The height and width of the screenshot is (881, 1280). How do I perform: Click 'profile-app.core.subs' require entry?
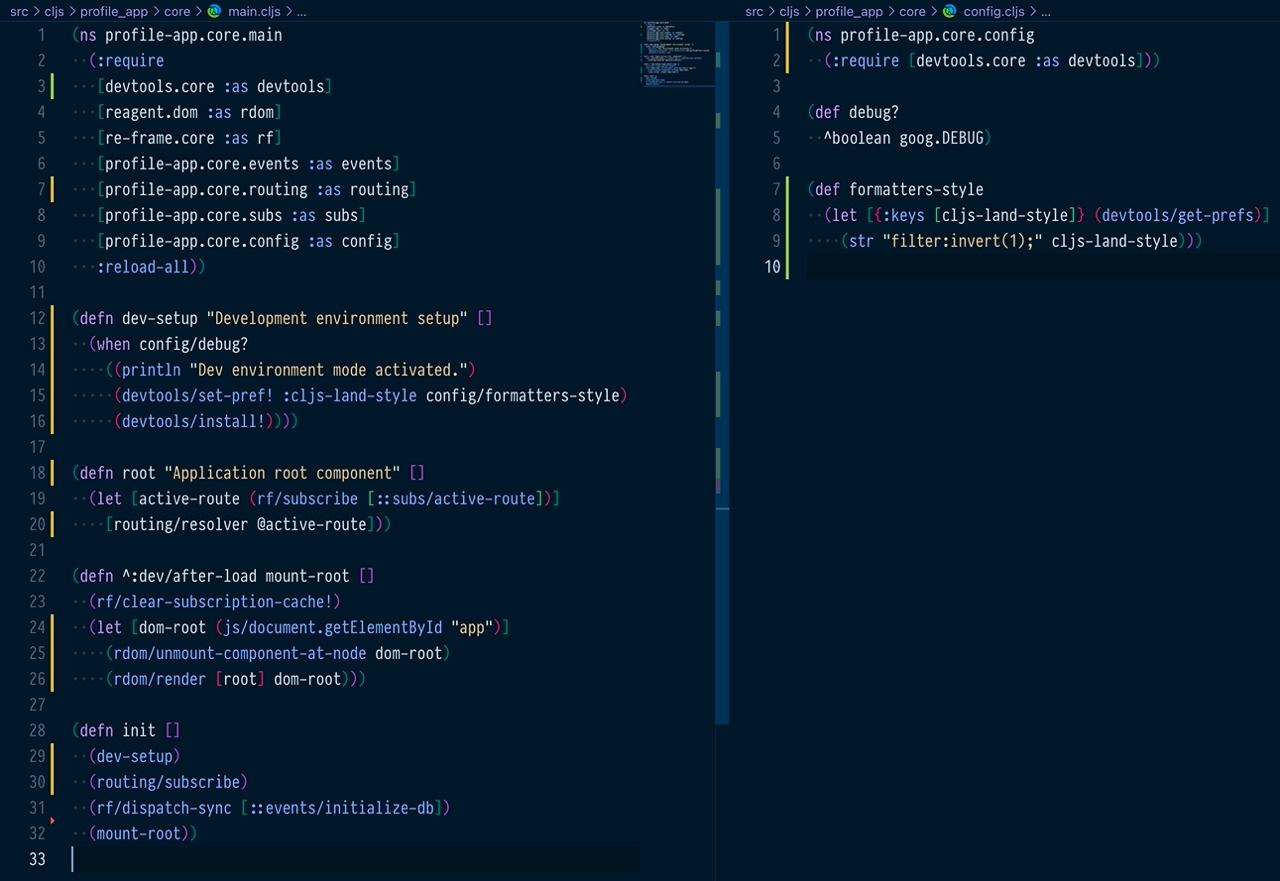(x=193, y=215)
